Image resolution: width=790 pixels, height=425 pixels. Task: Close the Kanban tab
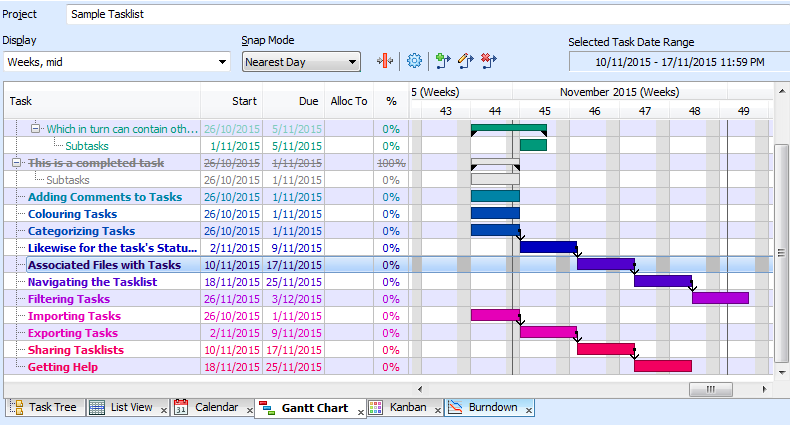coord(438,410)
